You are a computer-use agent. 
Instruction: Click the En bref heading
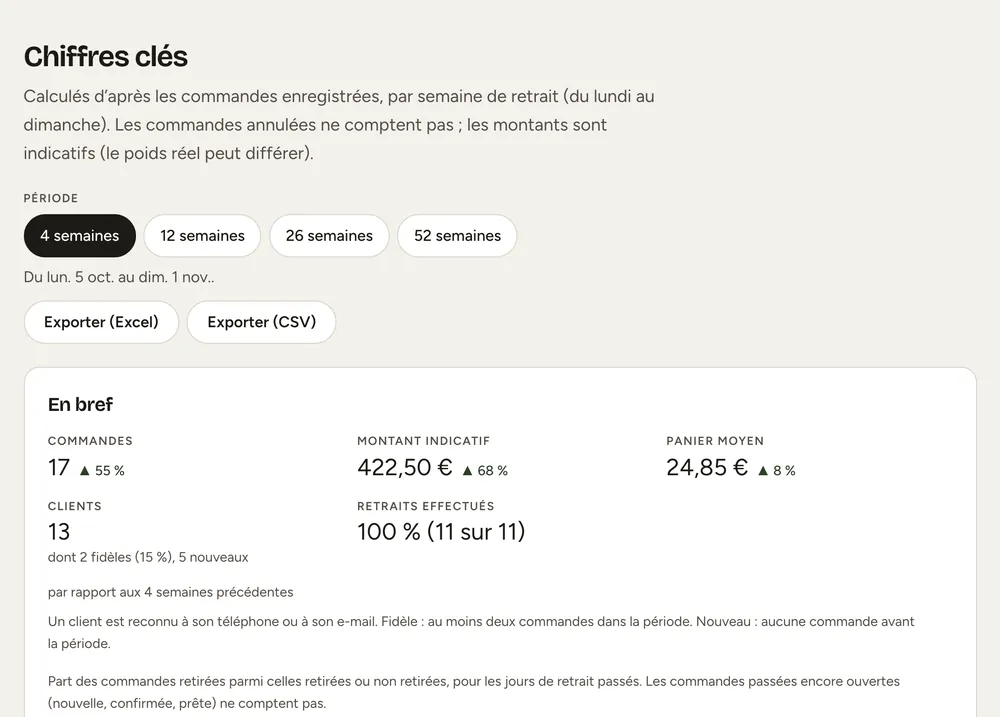[x=80, y=404]
